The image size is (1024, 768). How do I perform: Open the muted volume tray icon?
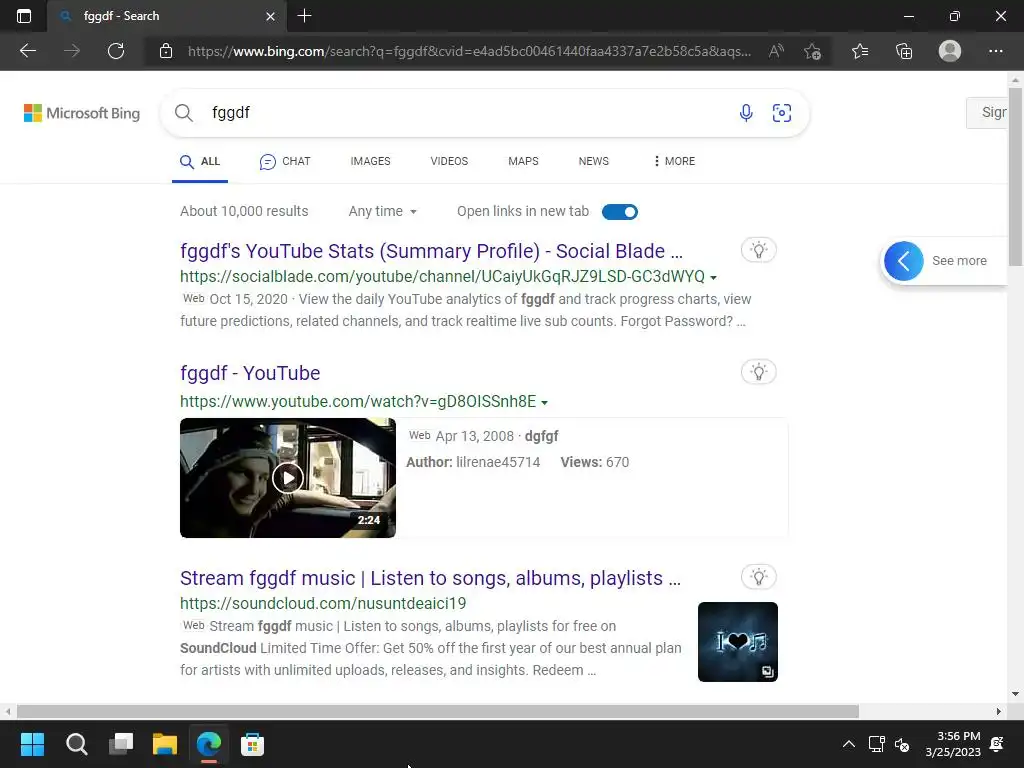[902, 744]
